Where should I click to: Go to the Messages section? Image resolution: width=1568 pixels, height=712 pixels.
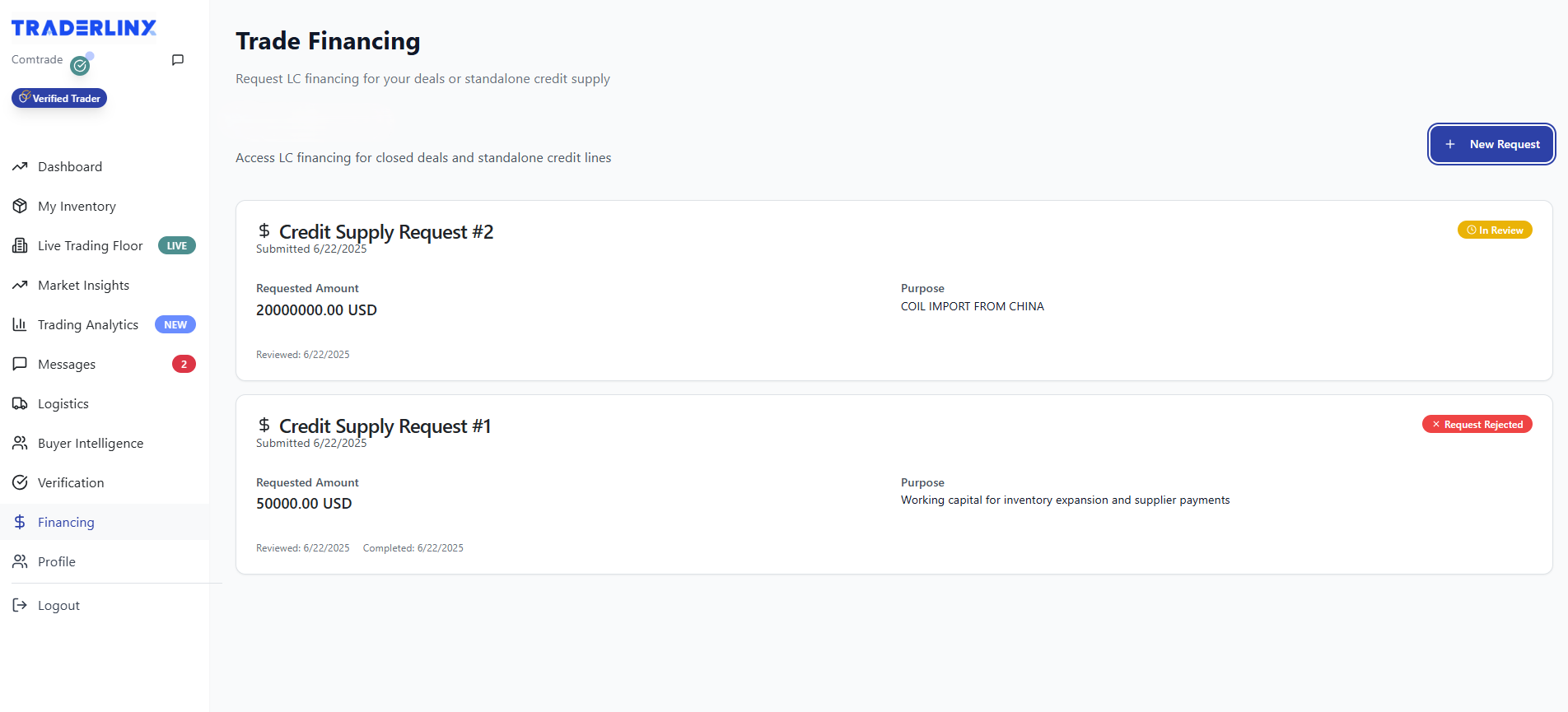67,364
